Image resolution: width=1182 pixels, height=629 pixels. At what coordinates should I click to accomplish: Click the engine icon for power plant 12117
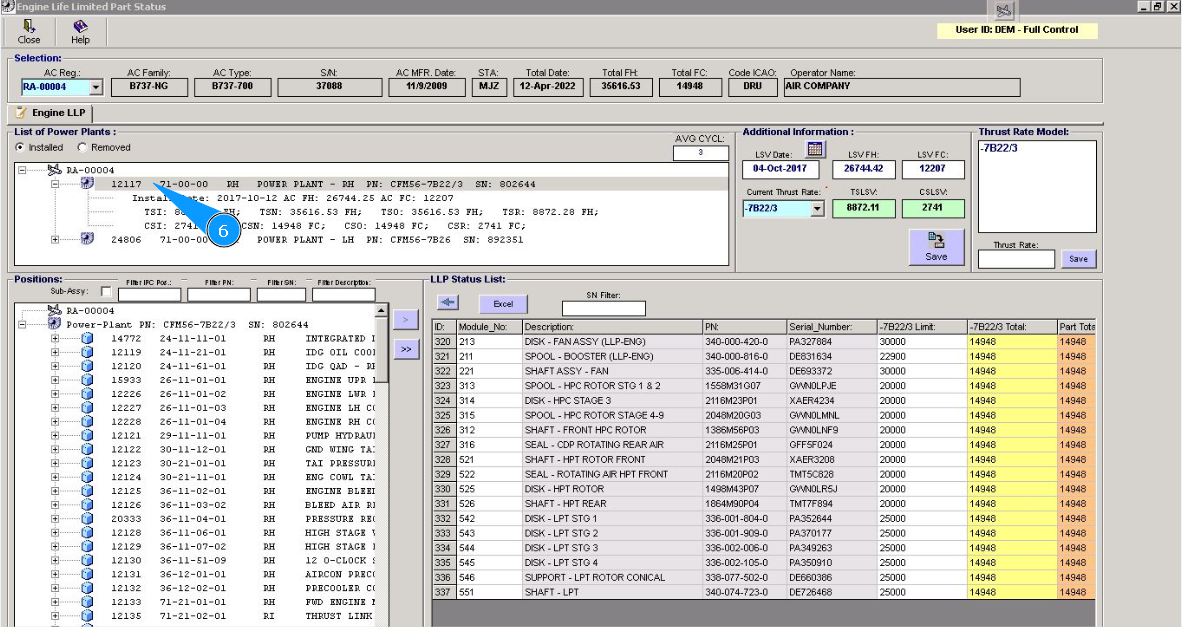click(x=87, y=184)
